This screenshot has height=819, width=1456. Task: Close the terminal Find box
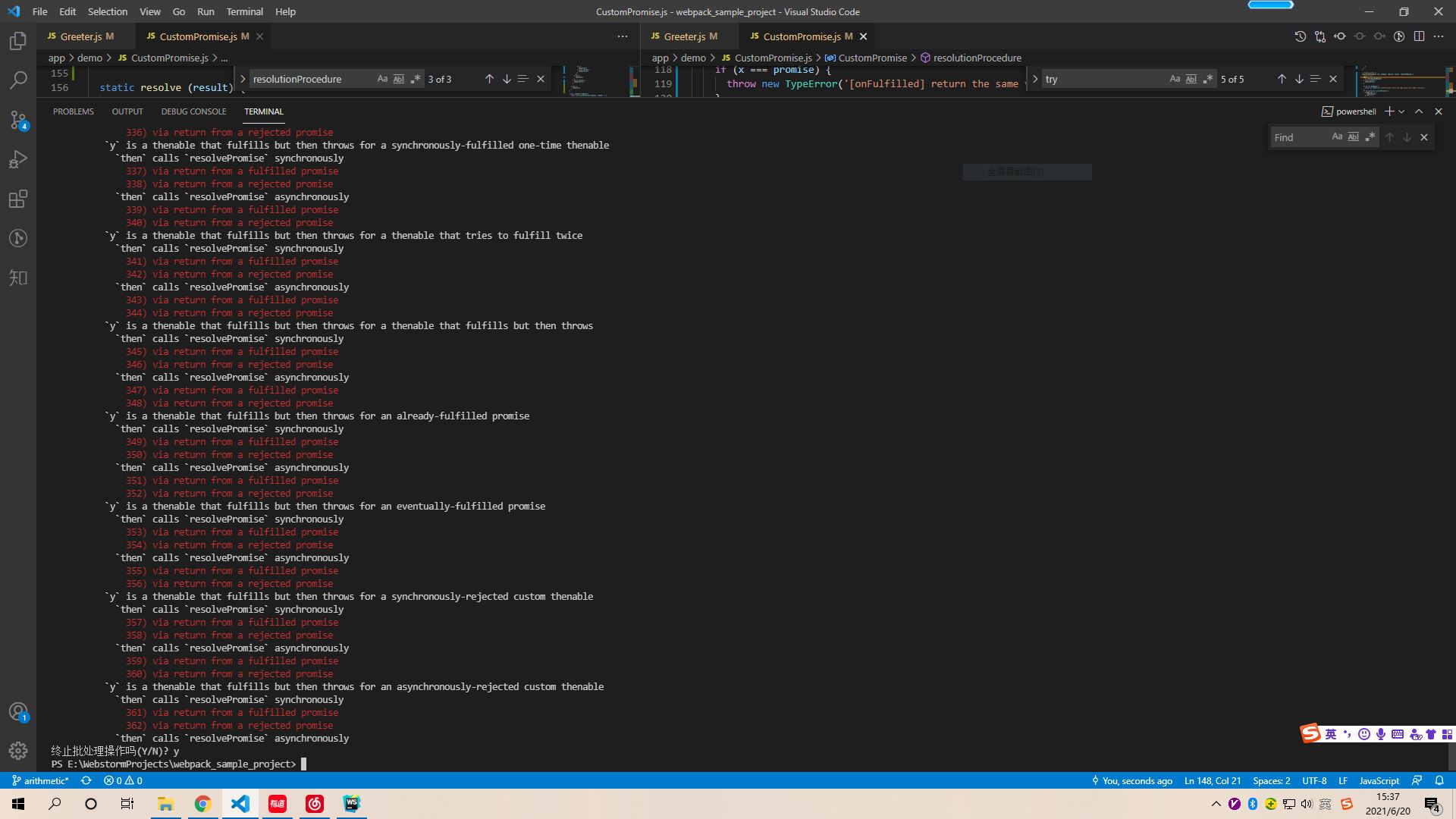1424,137
